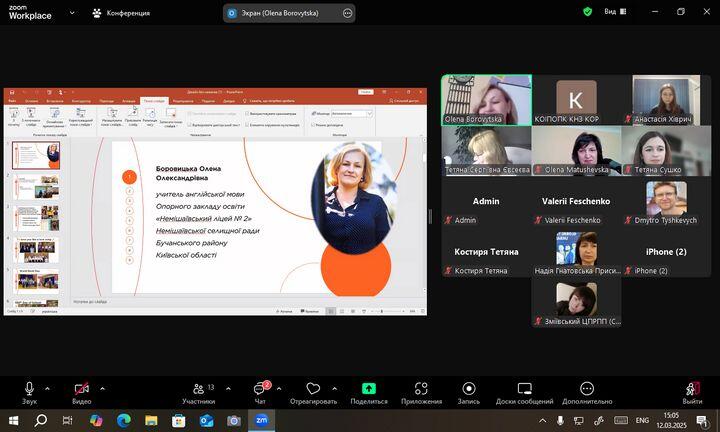This screenshot has height=432, width=720.
Task: Open Файл tab in PowerPoint
Action: tap(12, 101)
